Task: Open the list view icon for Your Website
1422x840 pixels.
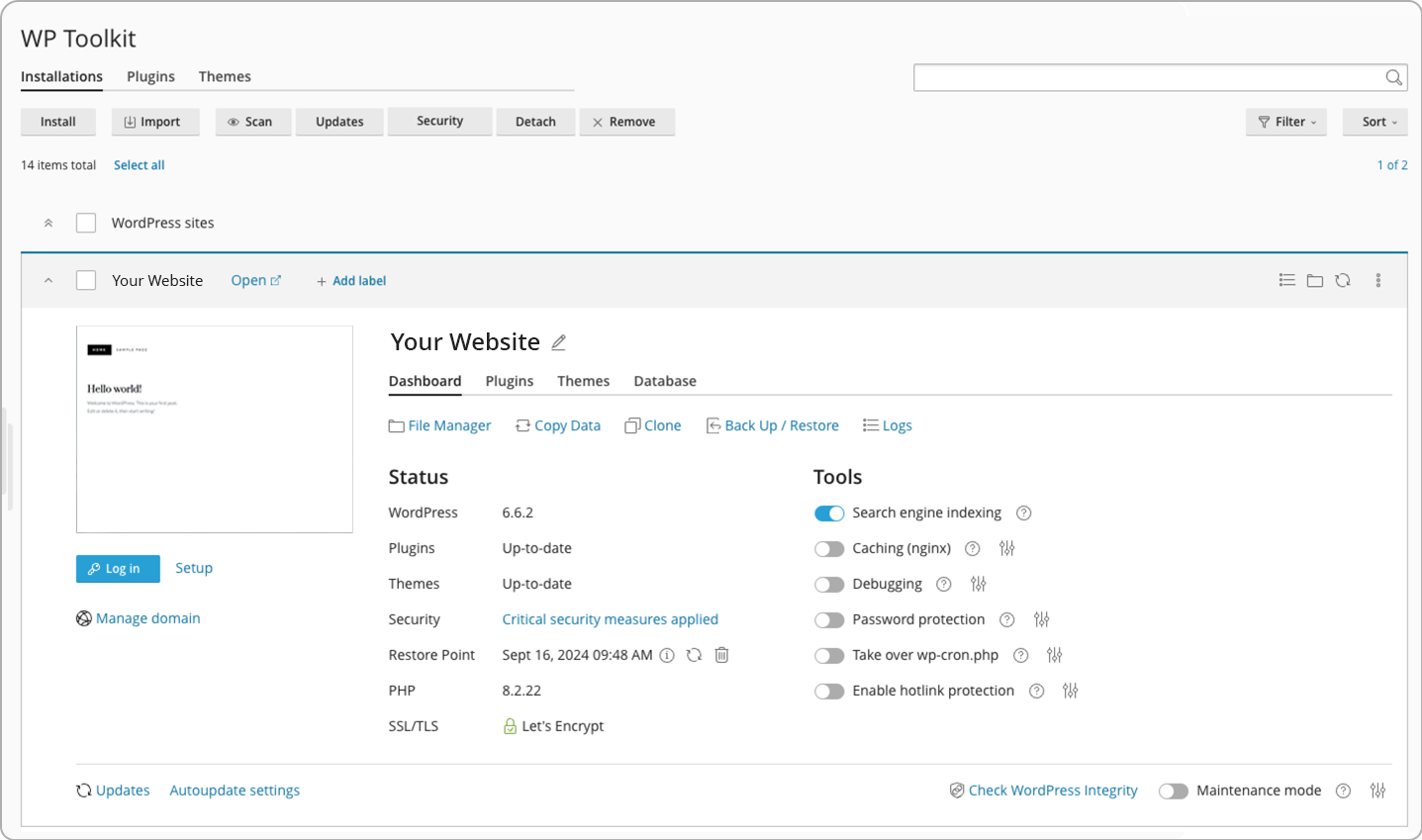Action: tap(1286, 280)
